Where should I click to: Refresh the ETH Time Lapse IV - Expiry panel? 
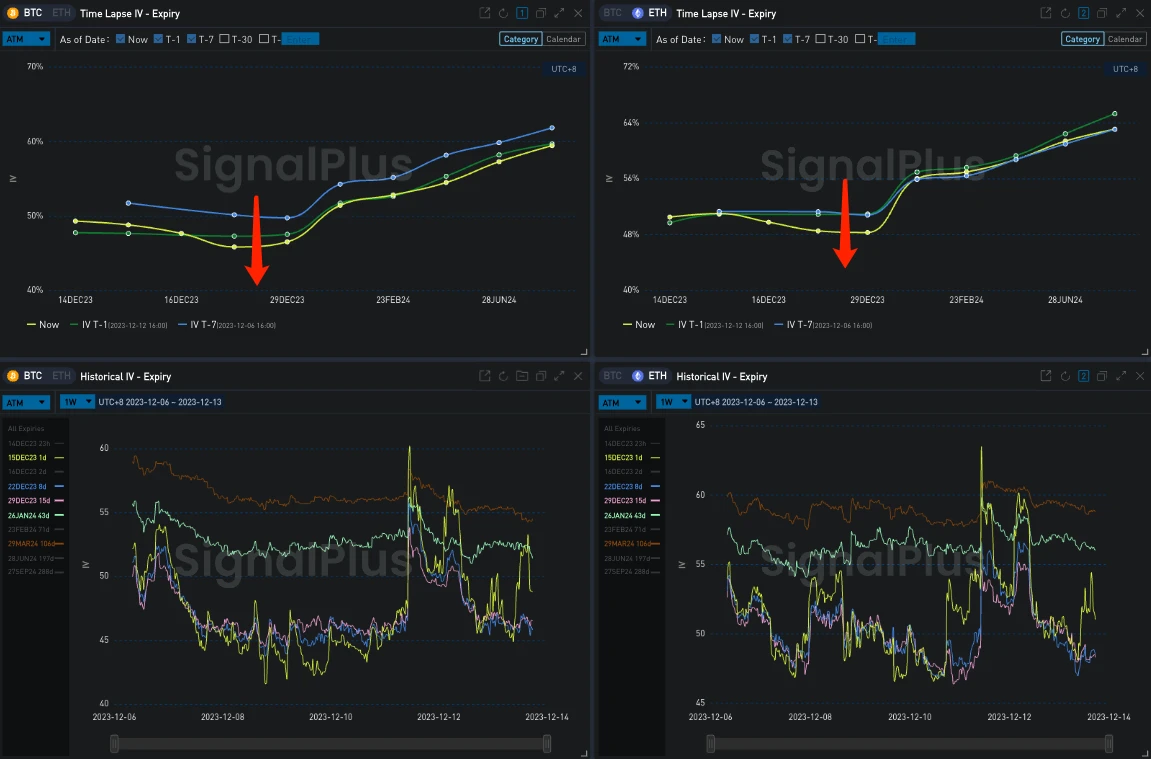[x=1063, y=13]
